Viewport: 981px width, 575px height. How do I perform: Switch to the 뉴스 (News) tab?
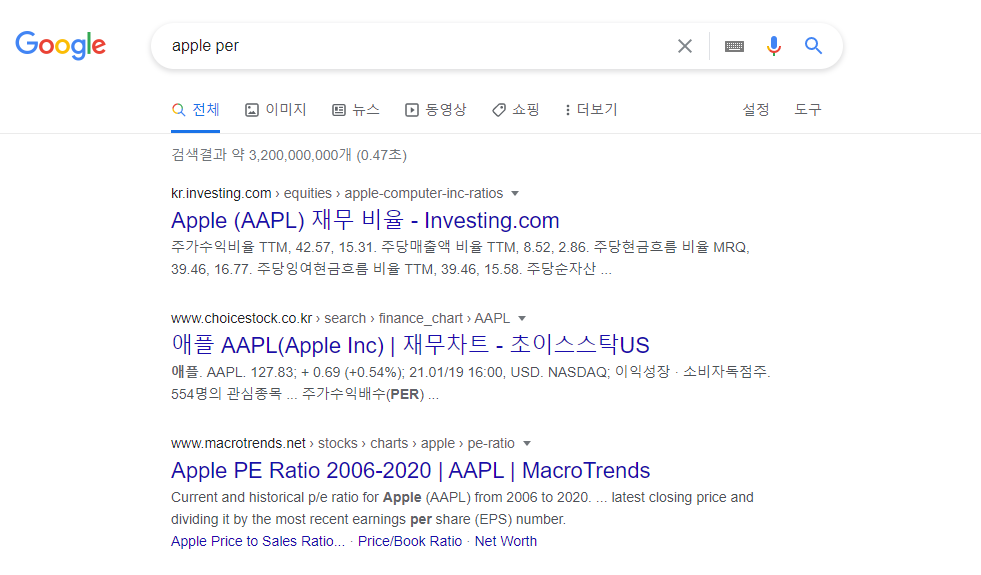click(355, 110)
